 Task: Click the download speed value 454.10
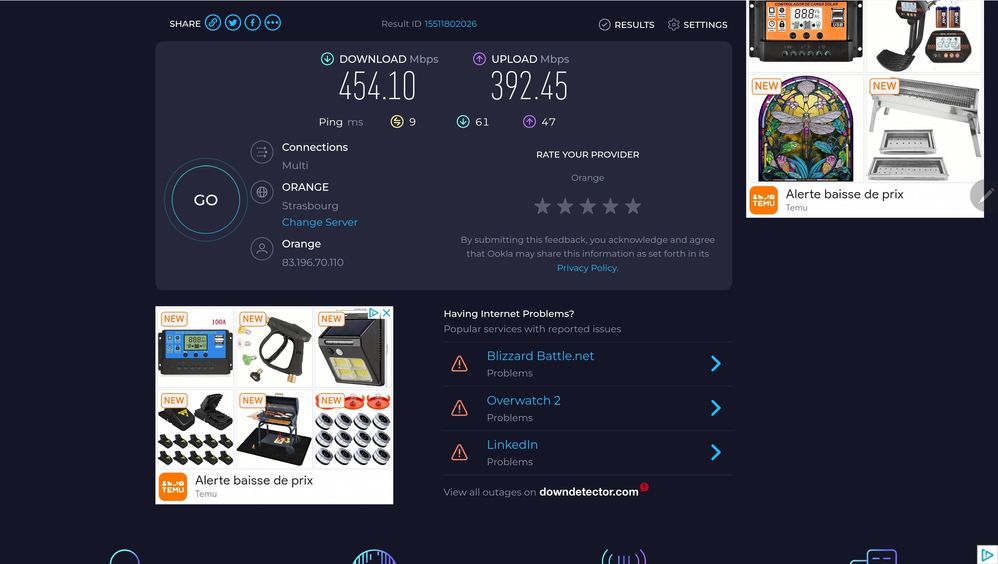tap(377, 86)
